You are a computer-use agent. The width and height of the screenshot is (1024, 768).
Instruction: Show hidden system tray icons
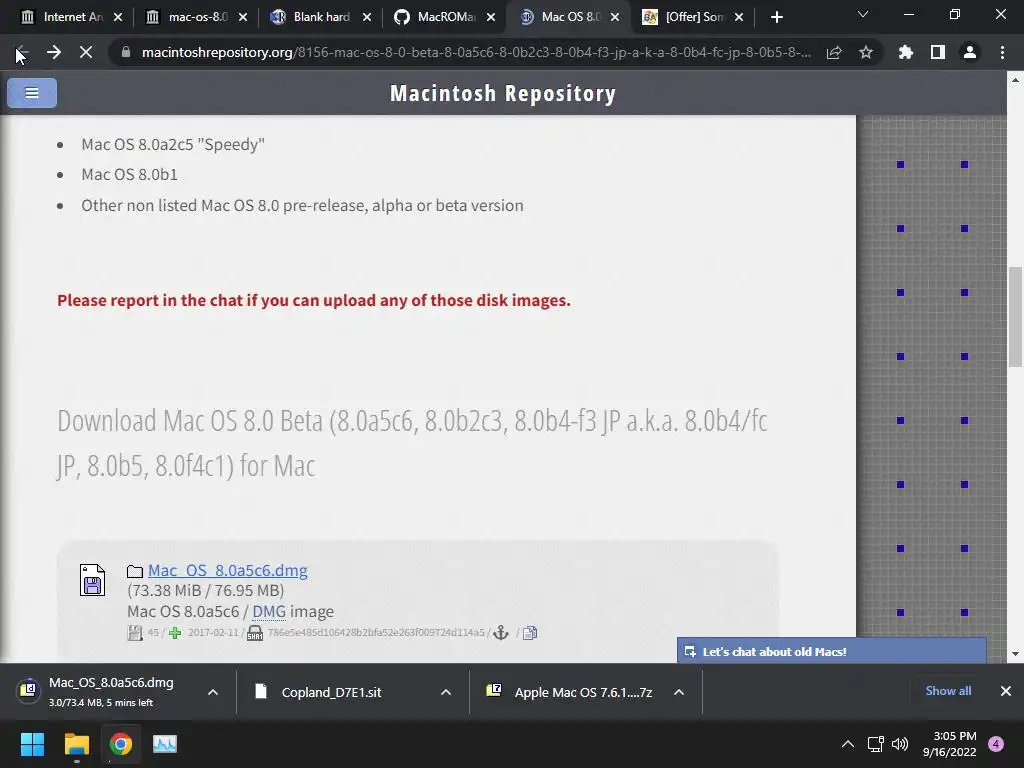pos(847,744)
